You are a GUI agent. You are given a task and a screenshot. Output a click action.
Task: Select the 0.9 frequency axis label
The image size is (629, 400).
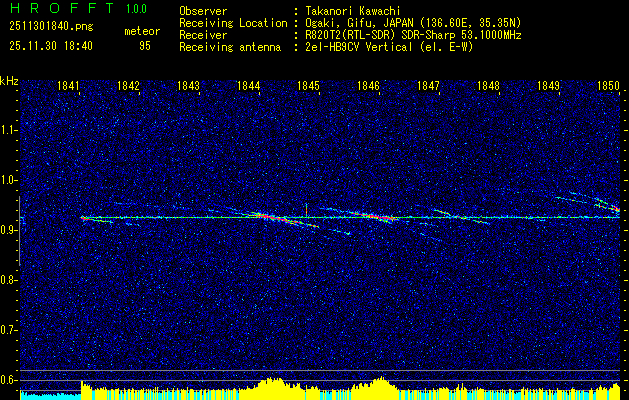(x=9, y=230)
